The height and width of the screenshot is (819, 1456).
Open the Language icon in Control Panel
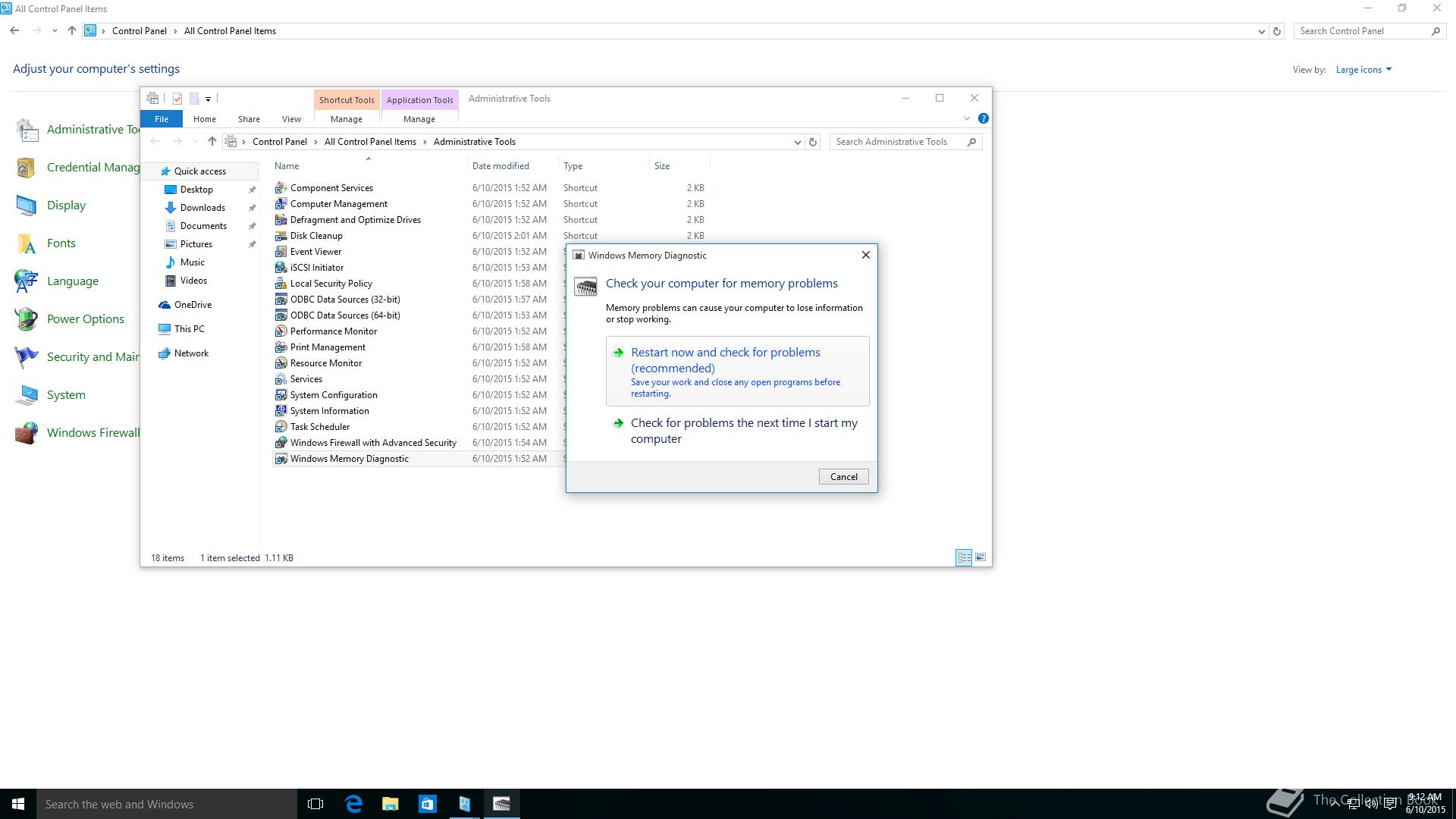coord(27,281)
